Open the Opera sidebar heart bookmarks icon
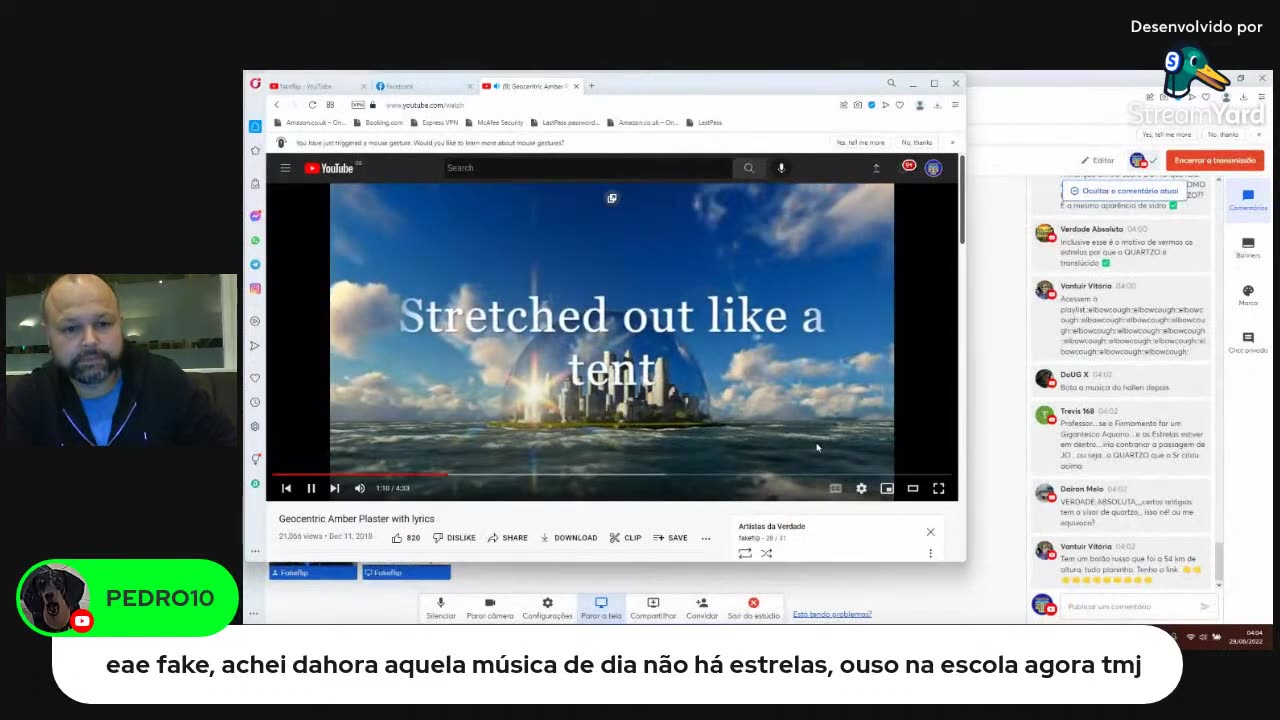This screenshot has width=1280, height=720. click(x=255, y=378)
